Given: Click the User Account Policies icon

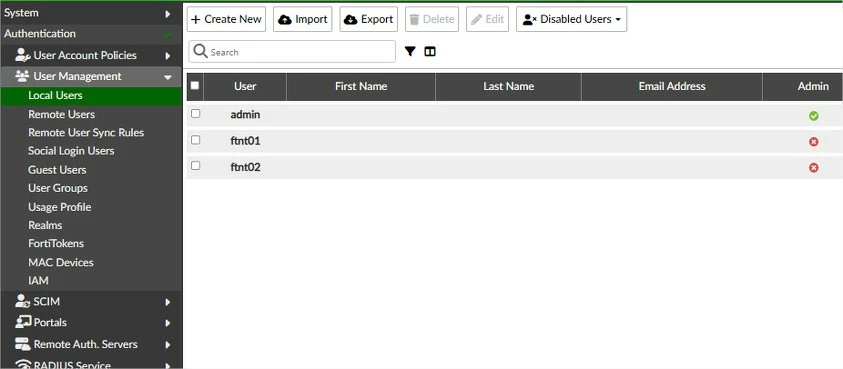Looking at the screenshot, I should click(23, 55).
